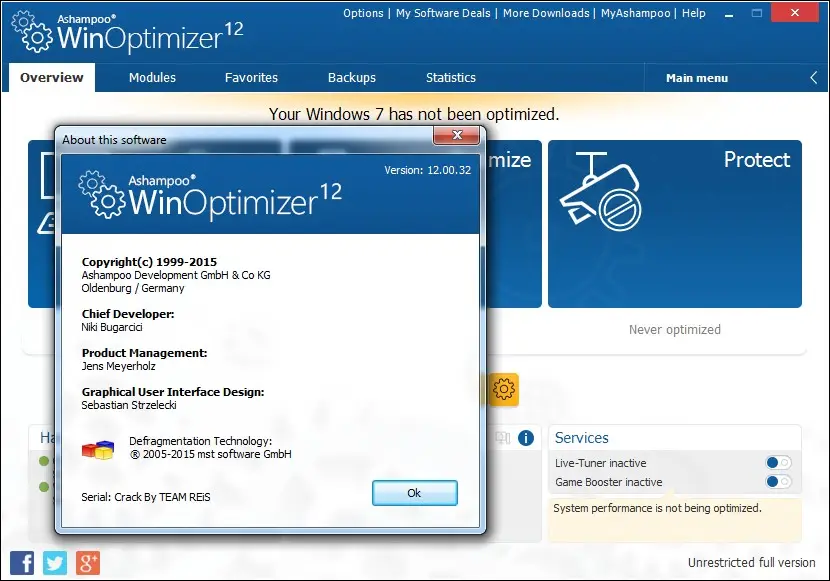View the Statistics tab
This screenshot has height=581, width=830.
451,78
